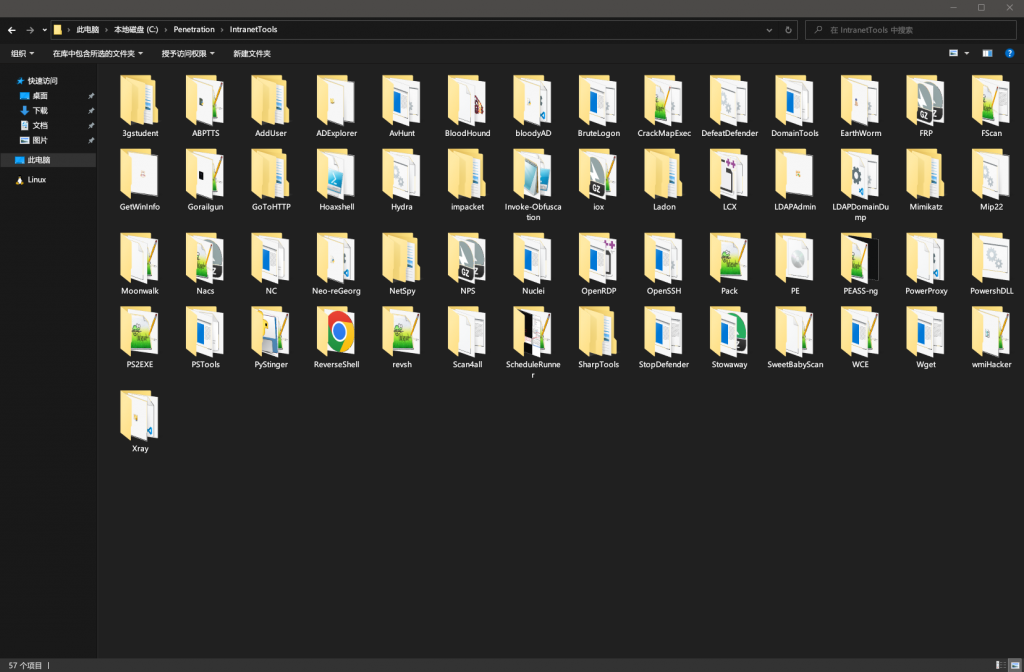Viewport: 1024px width, 672px height.
Task: Select the BloodHound folder
Action: 468,106
